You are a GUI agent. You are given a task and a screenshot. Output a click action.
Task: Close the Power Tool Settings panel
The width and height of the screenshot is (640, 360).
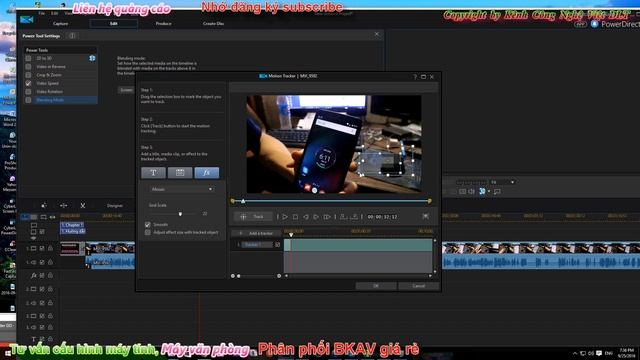377,34
